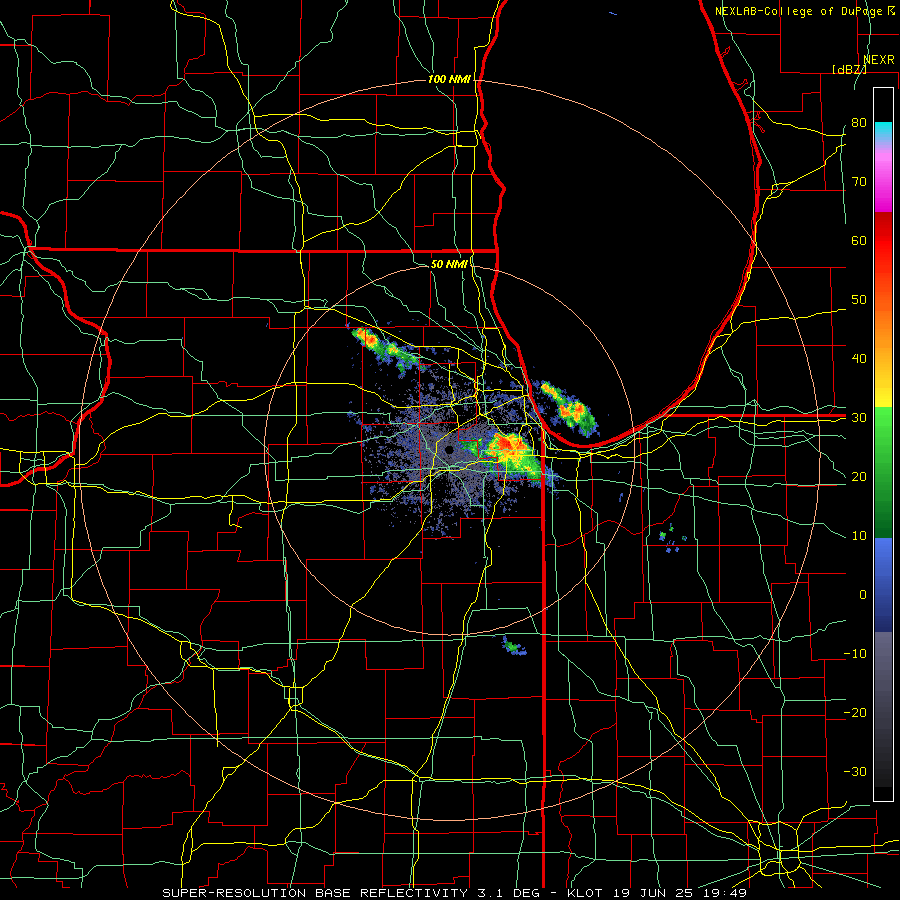This screenshot has width=900, height=900.
Task: Click the 70 value on the dBZ scale
Action: [x=859, y=181]
